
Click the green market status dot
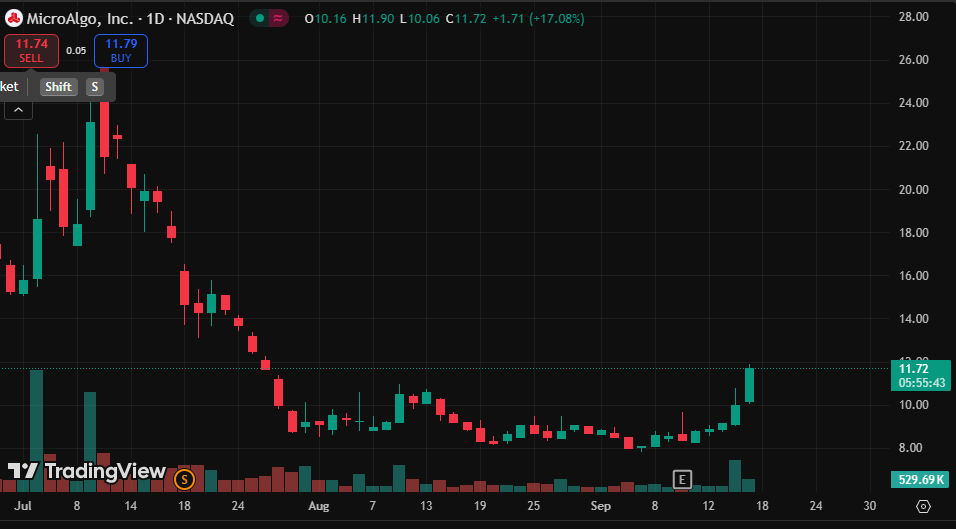(260, 18)
